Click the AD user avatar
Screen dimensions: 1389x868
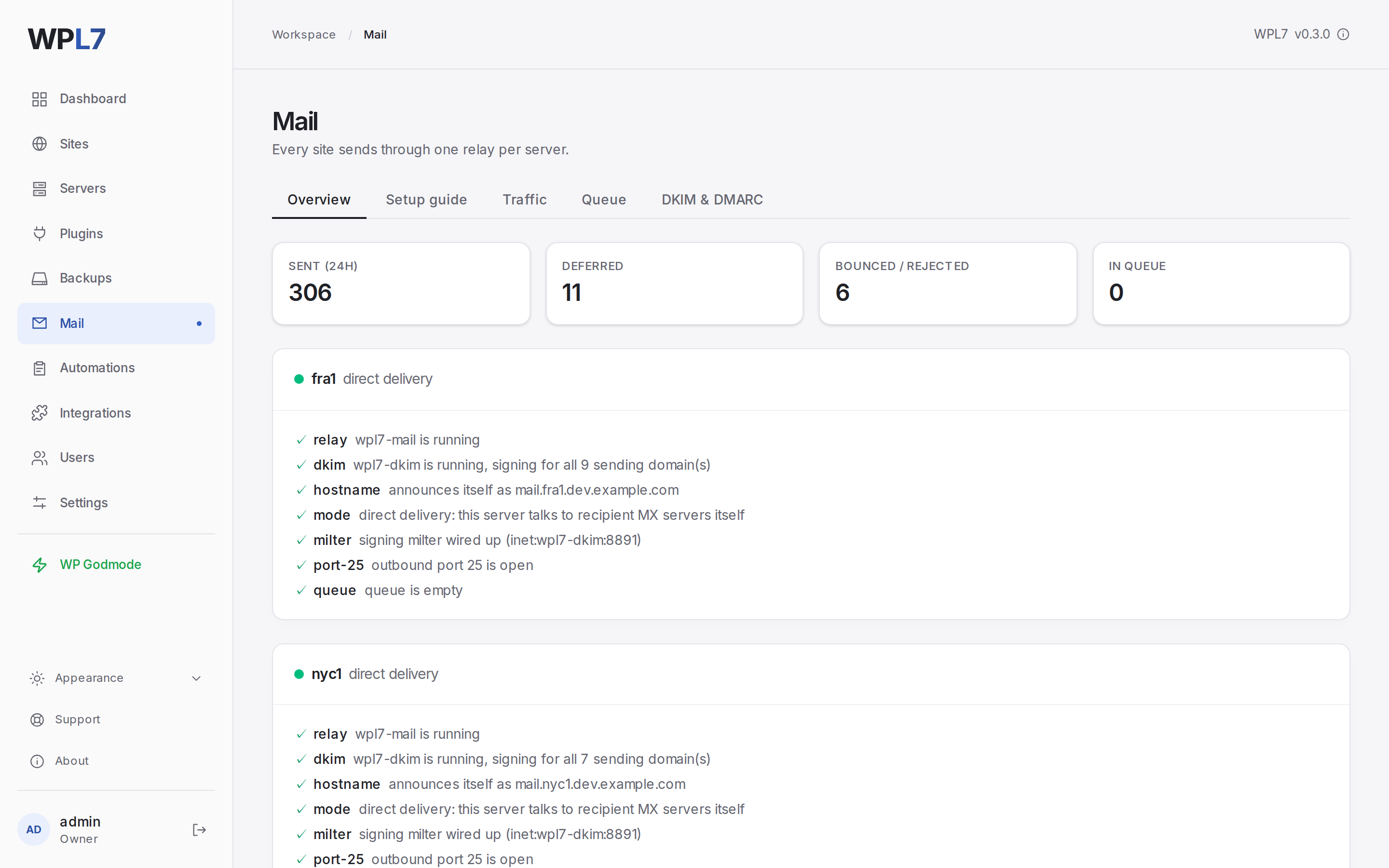tap(34, 829)
